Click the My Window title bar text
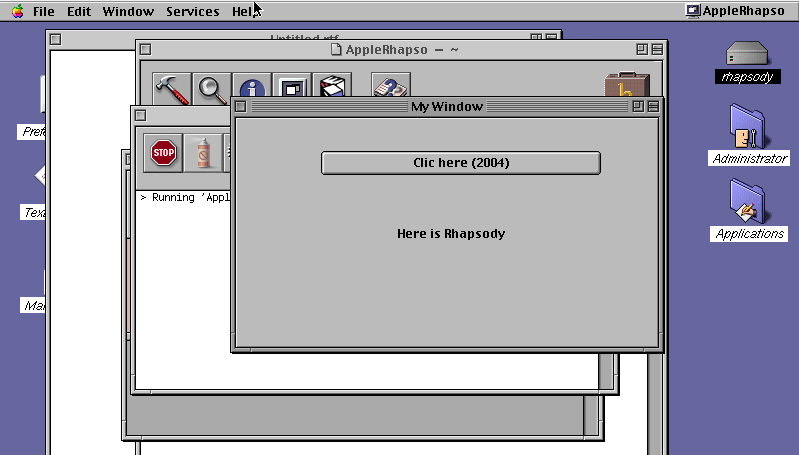Image resolution: width=799 pixels, height=455 pixels. tap(447, 106)
